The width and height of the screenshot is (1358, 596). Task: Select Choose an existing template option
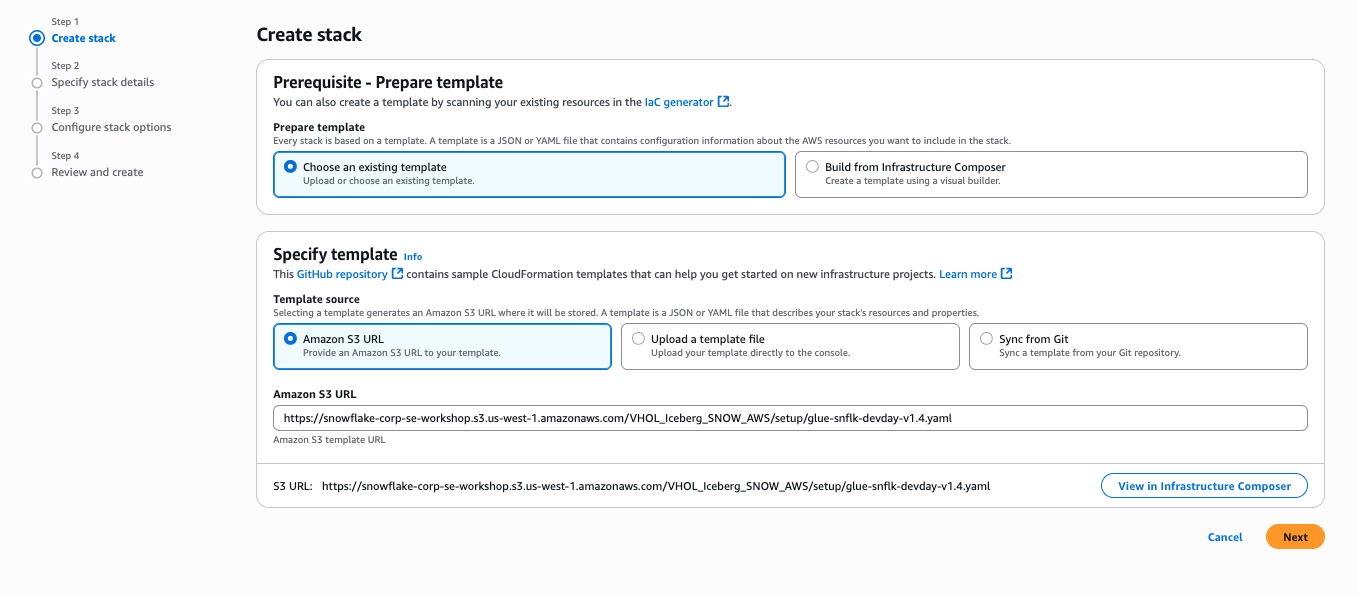pyautogui.click(x=290, y=167)
